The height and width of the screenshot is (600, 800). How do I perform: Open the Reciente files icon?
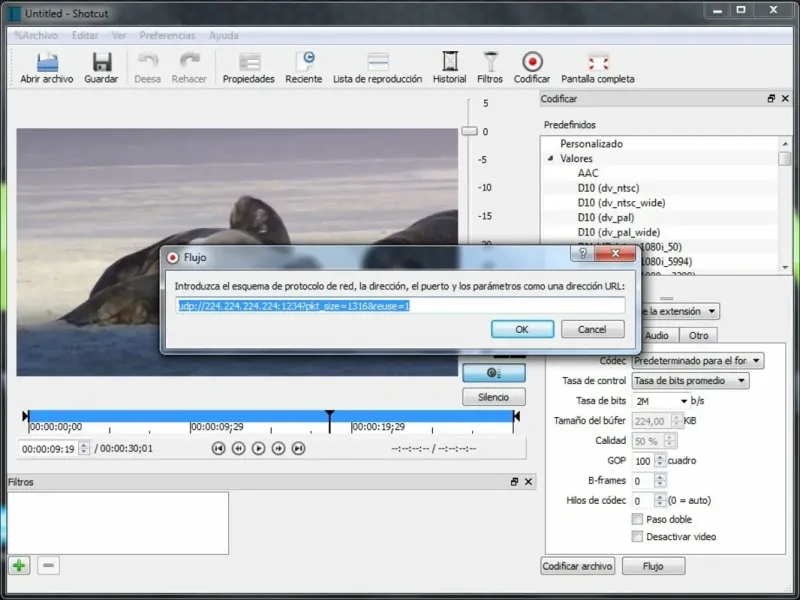click(x=304, y=62)
